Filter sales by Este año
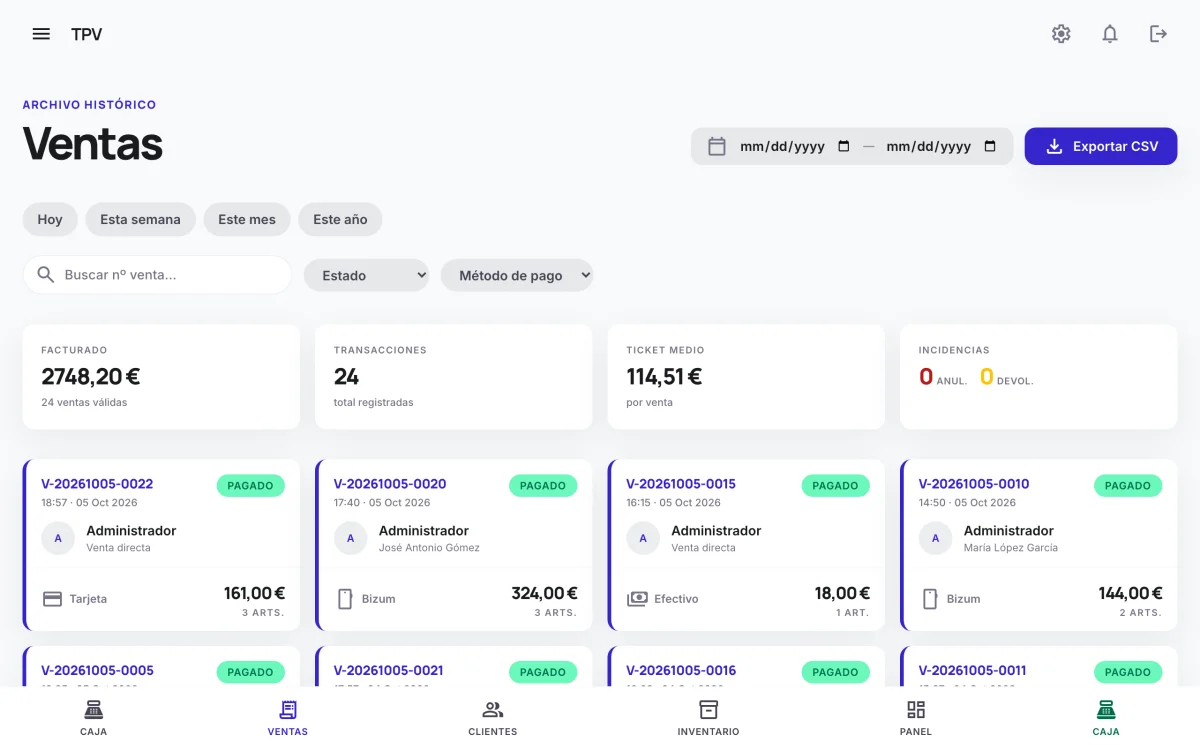 pyautogui.click(x=340, y=219)
